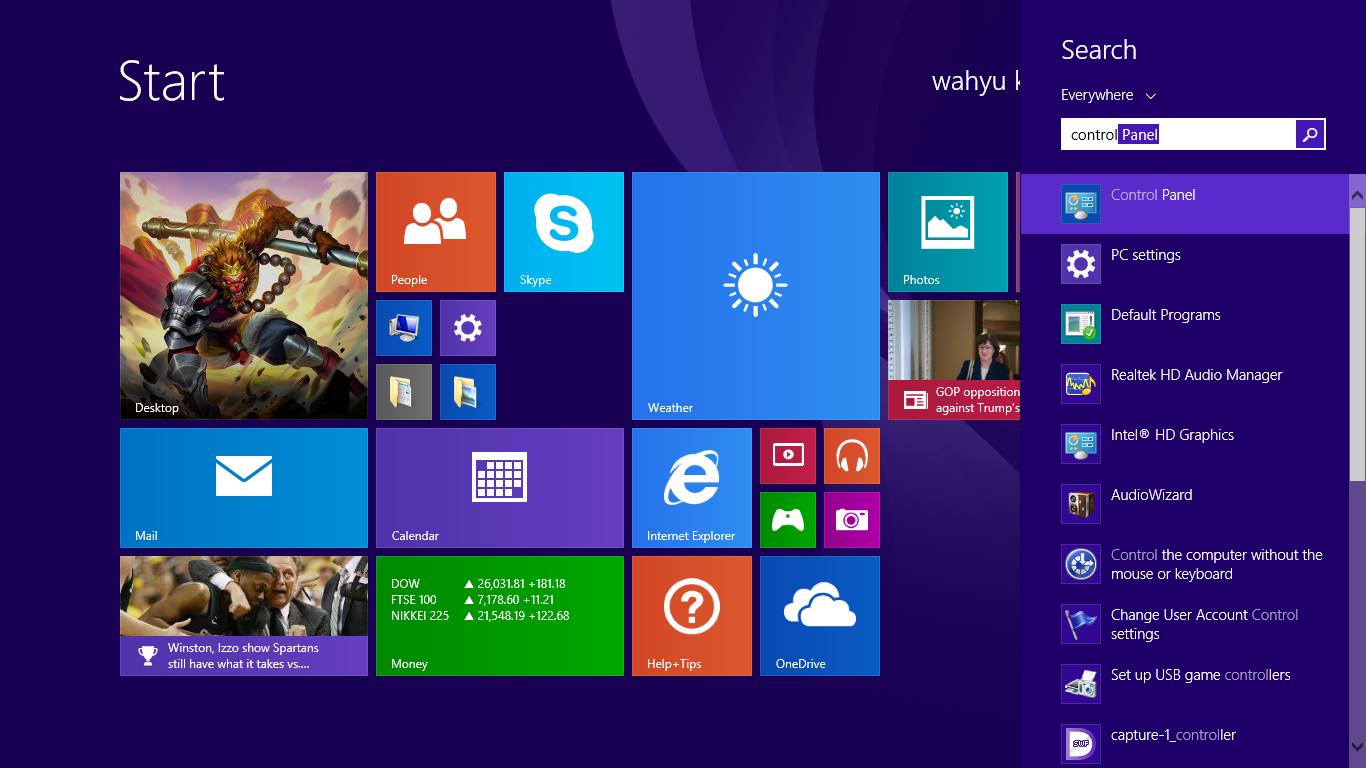Click inside the search text box
This screenshot has height=768, width=1366.
coord(1178,134)
